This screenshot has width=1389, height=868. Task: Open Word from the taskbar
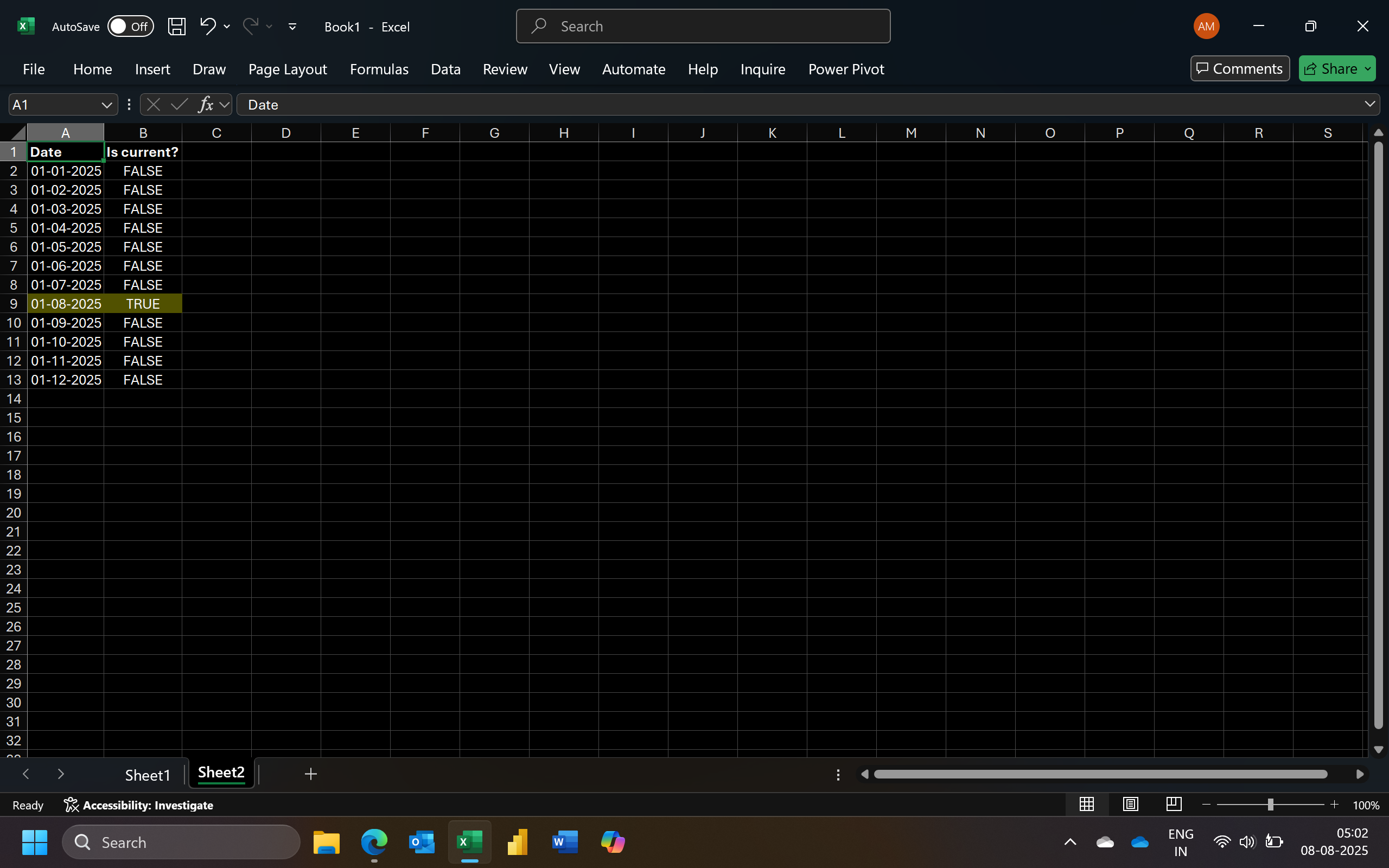click(x=565, y=842)
